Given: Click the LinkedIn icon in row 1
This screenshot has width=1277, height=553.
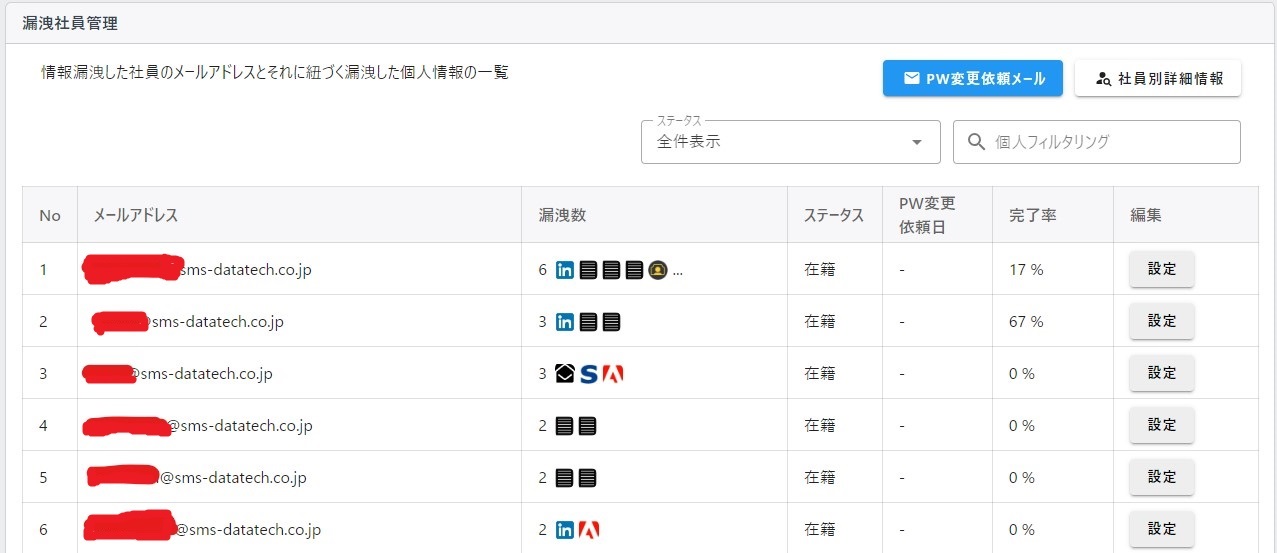Looking at the screenshot, I should [x=565, y=270].
